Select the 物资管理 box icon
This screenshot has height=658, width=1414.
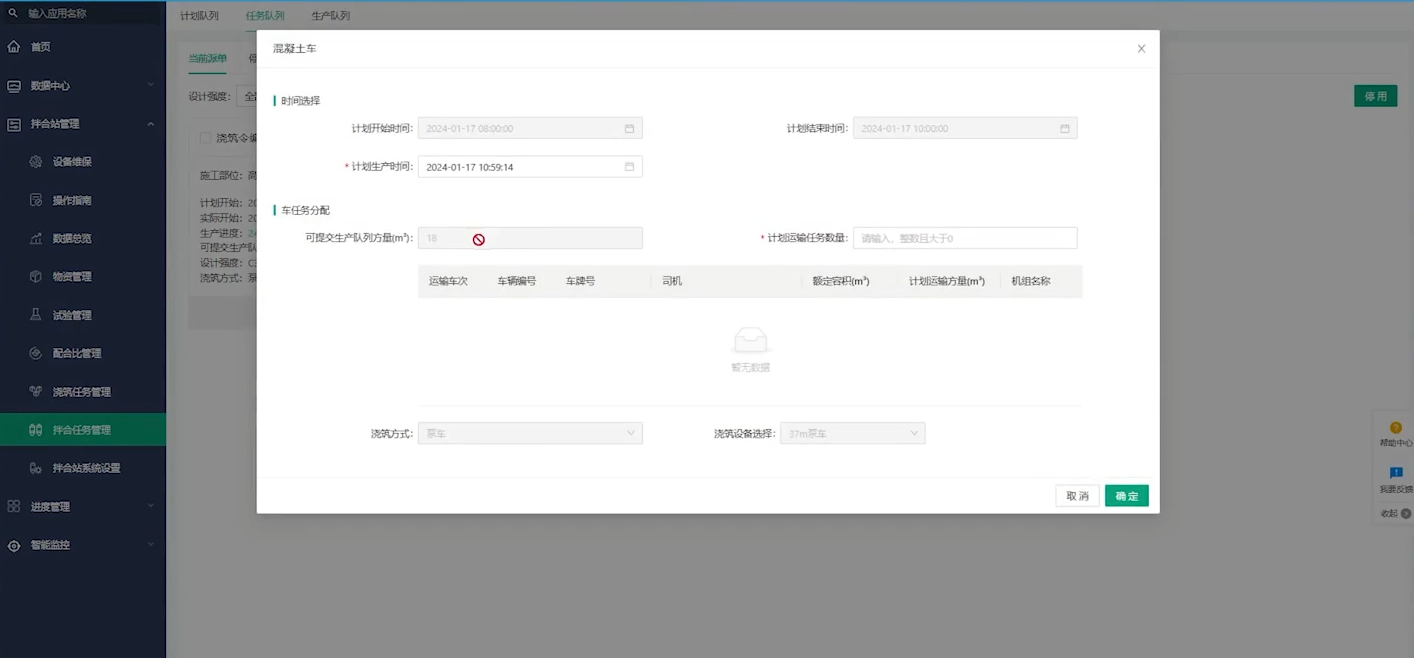coord(36,277)
